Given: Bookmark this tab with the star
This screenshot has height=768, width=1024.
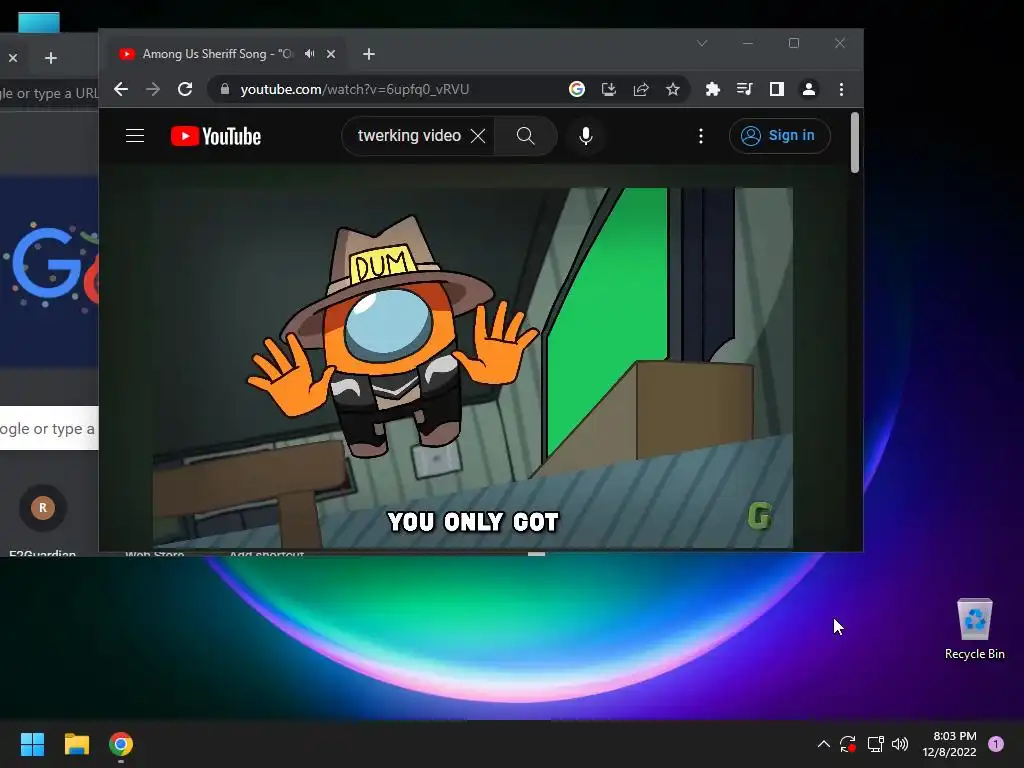Looking at the screenshot, I should pos(673,89).
